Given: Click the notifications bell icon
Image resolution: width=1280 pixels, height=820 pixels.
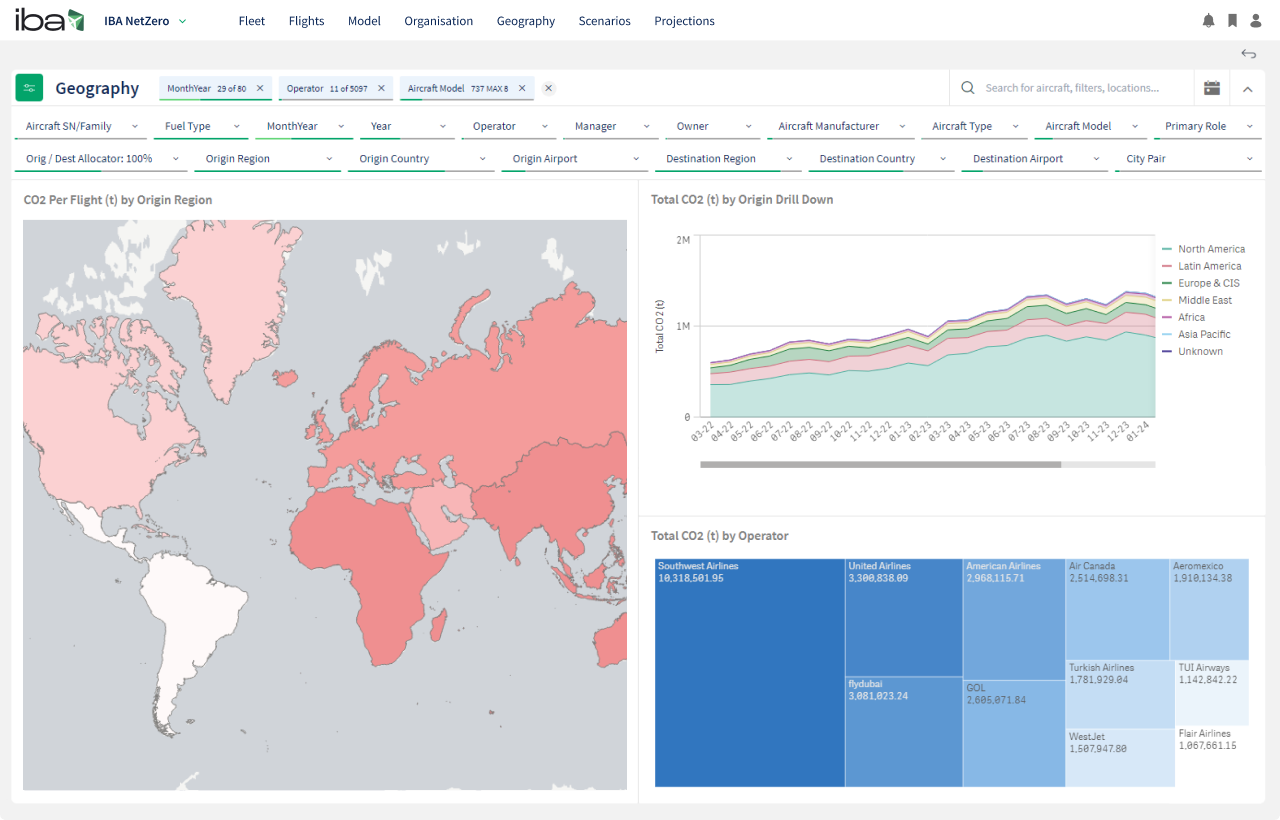Looking at the screenshot, I should (1208, 21).
